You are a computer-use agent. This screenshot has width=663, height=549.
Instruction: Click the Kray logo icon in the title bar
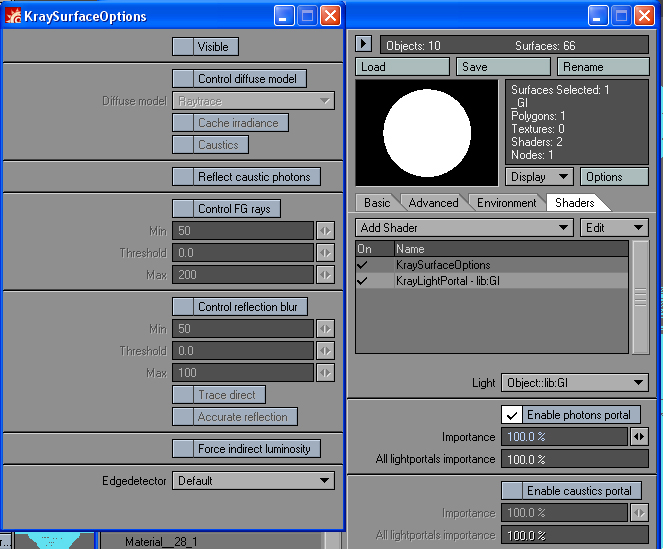click(13, 16)
